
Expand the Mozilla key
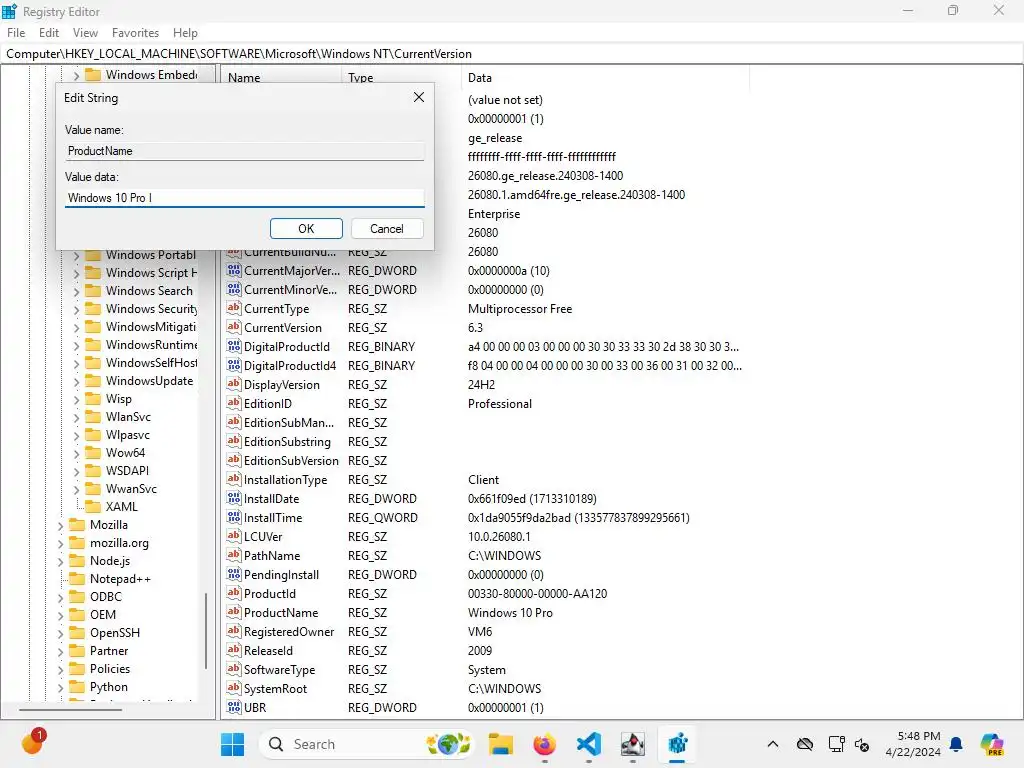(x=61, y=525)
